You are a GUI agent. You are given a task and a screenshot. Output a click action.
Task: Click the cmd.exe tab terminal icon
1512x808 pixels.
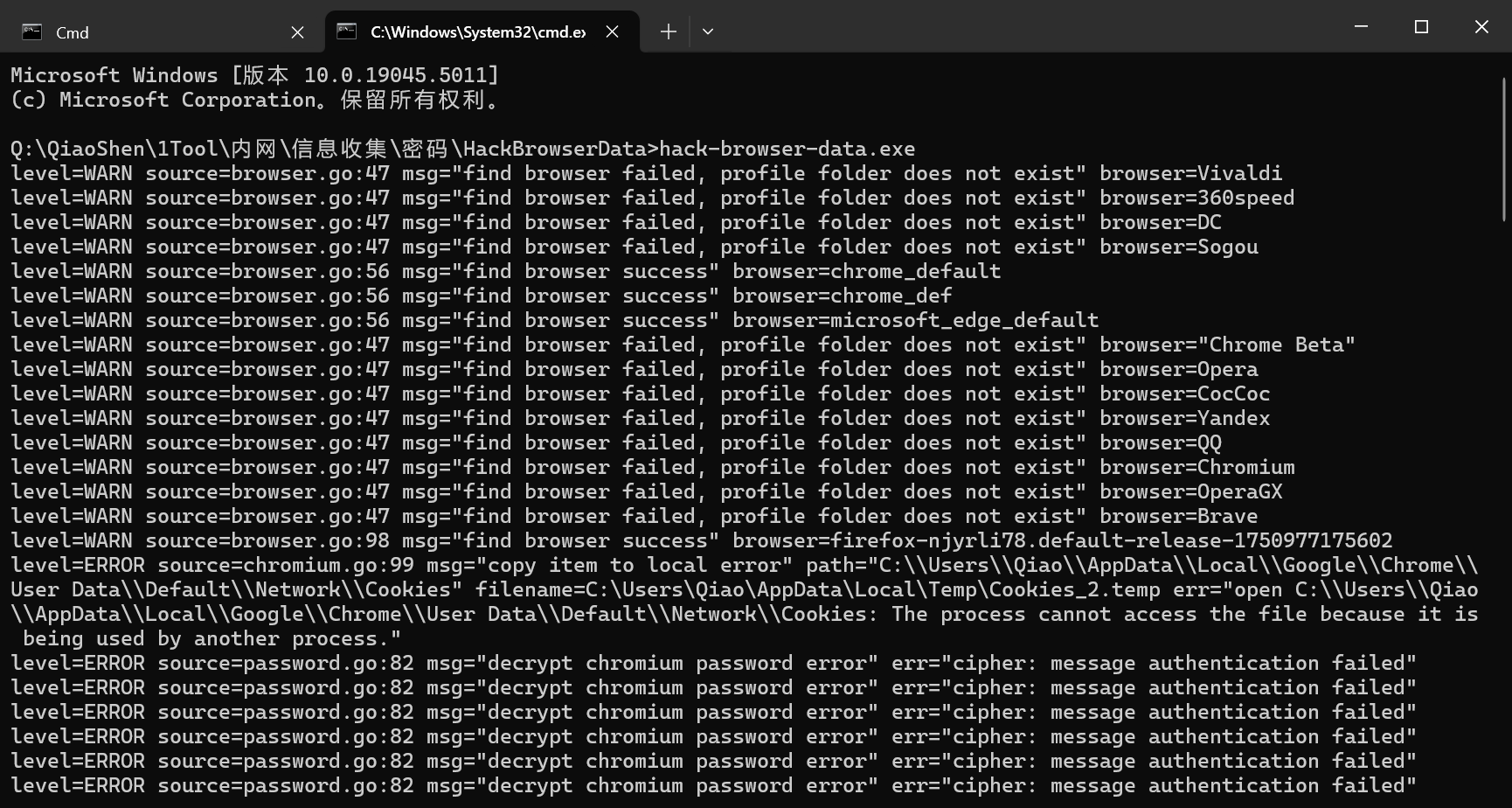[x=347, y=31]
